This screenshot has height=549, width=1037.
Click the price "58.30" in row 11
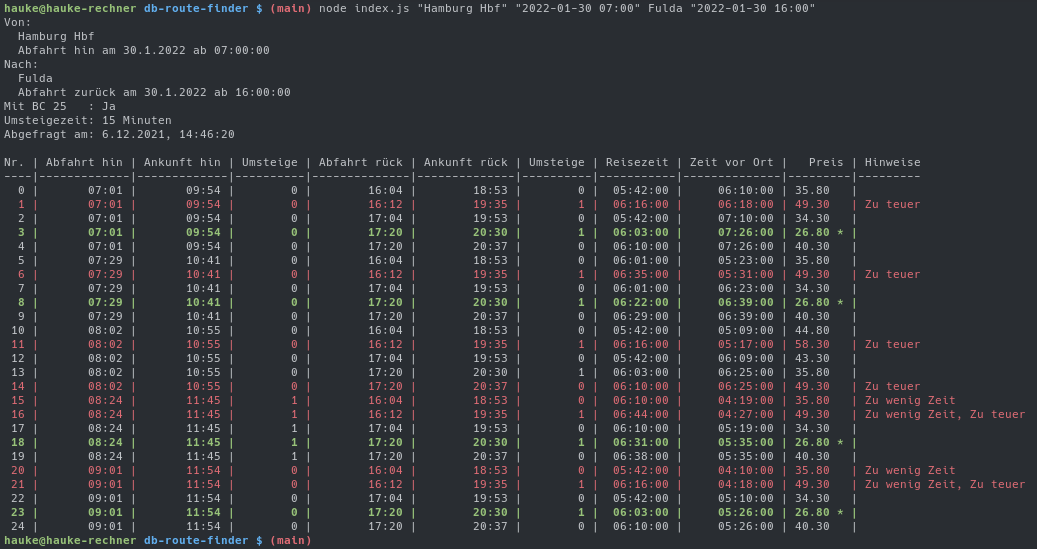point(812,345)
